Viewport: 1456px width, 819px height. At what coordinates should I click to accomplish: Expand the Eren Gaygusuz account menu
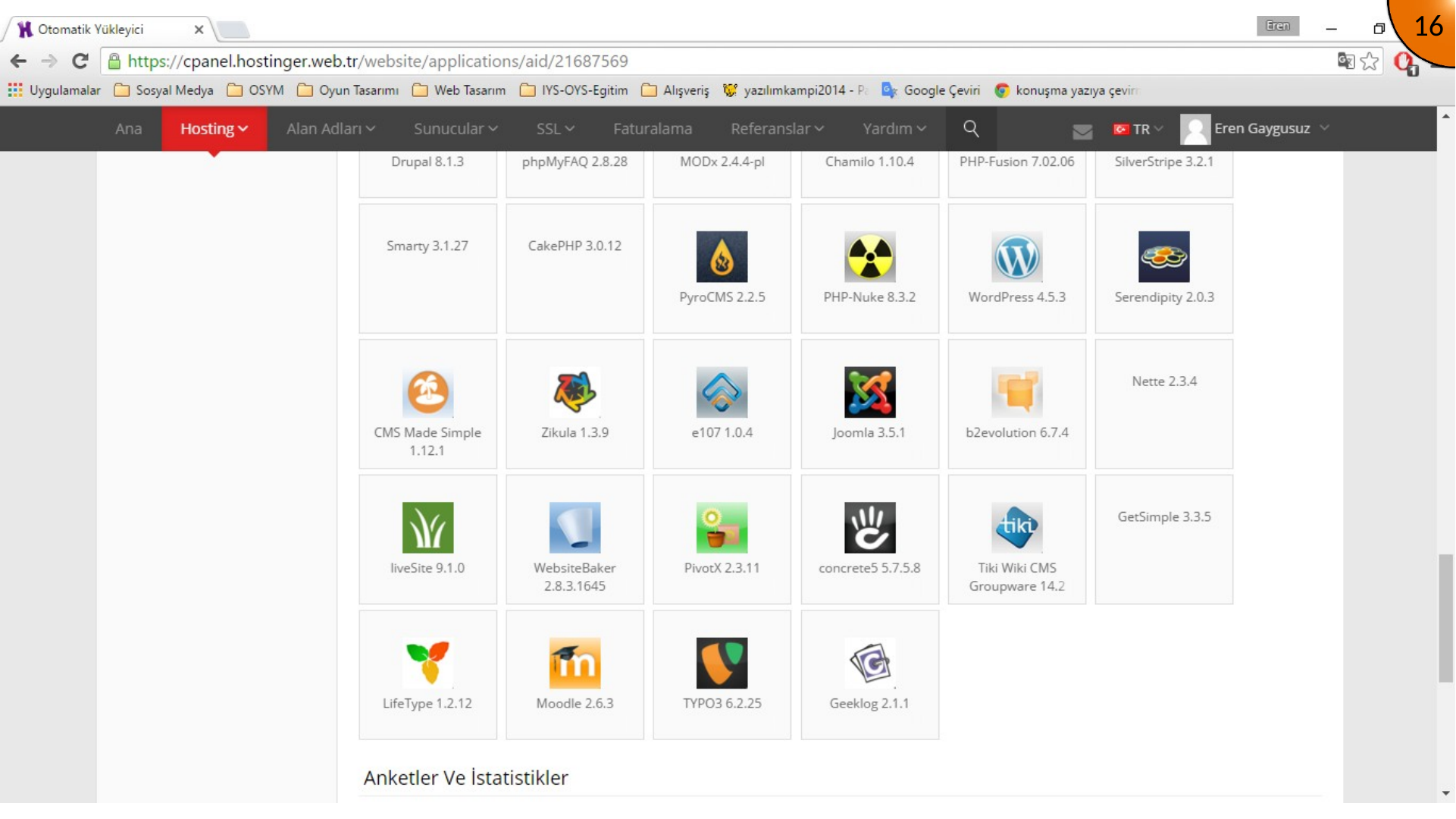1254,128
